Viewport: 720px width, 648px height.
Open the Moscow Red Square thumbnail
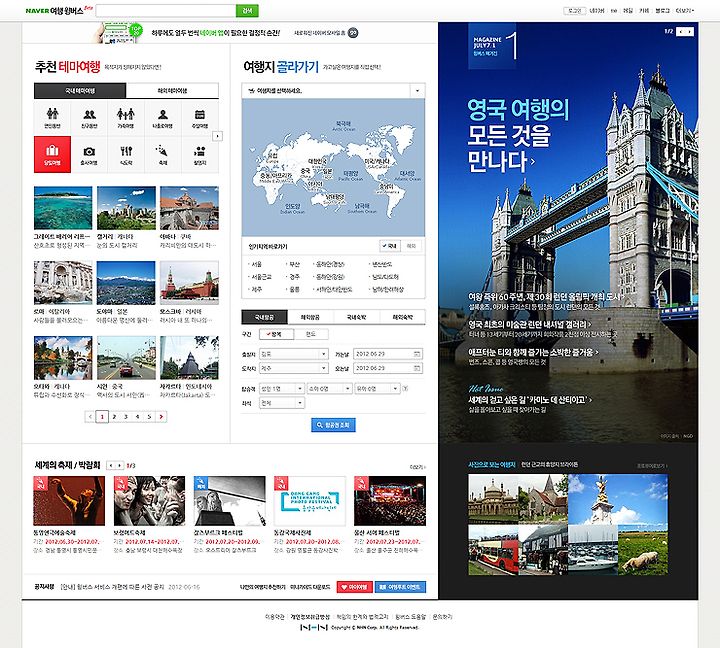189,282
